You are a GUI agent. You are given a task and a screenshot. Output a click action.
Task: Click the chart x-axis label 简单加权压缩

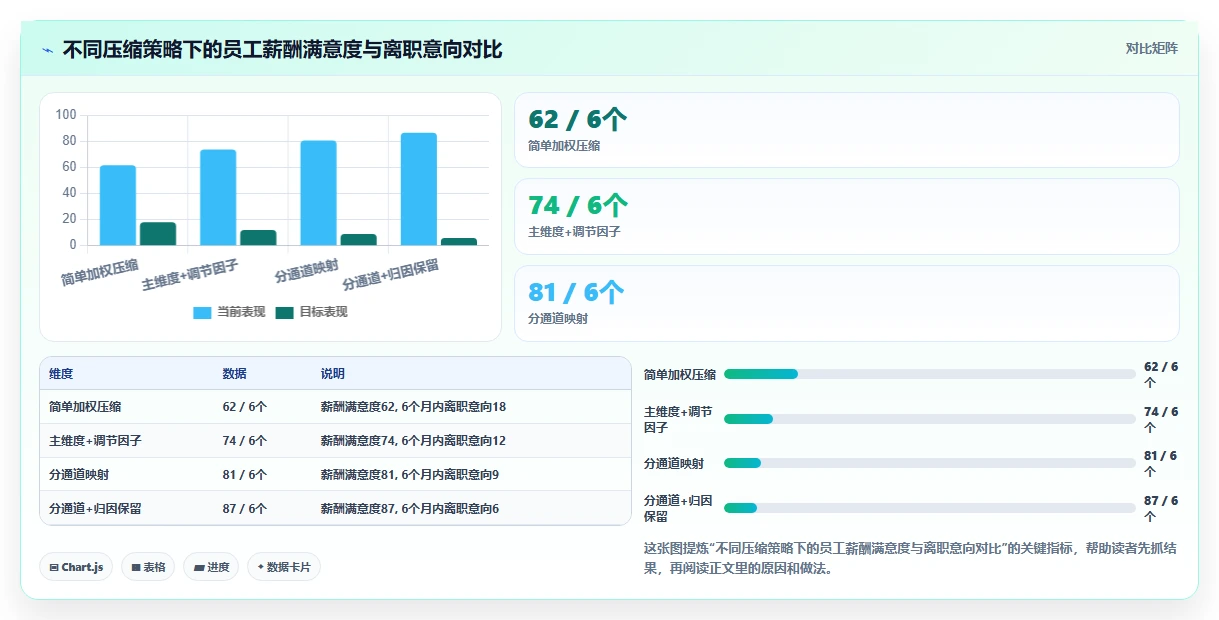100,273
